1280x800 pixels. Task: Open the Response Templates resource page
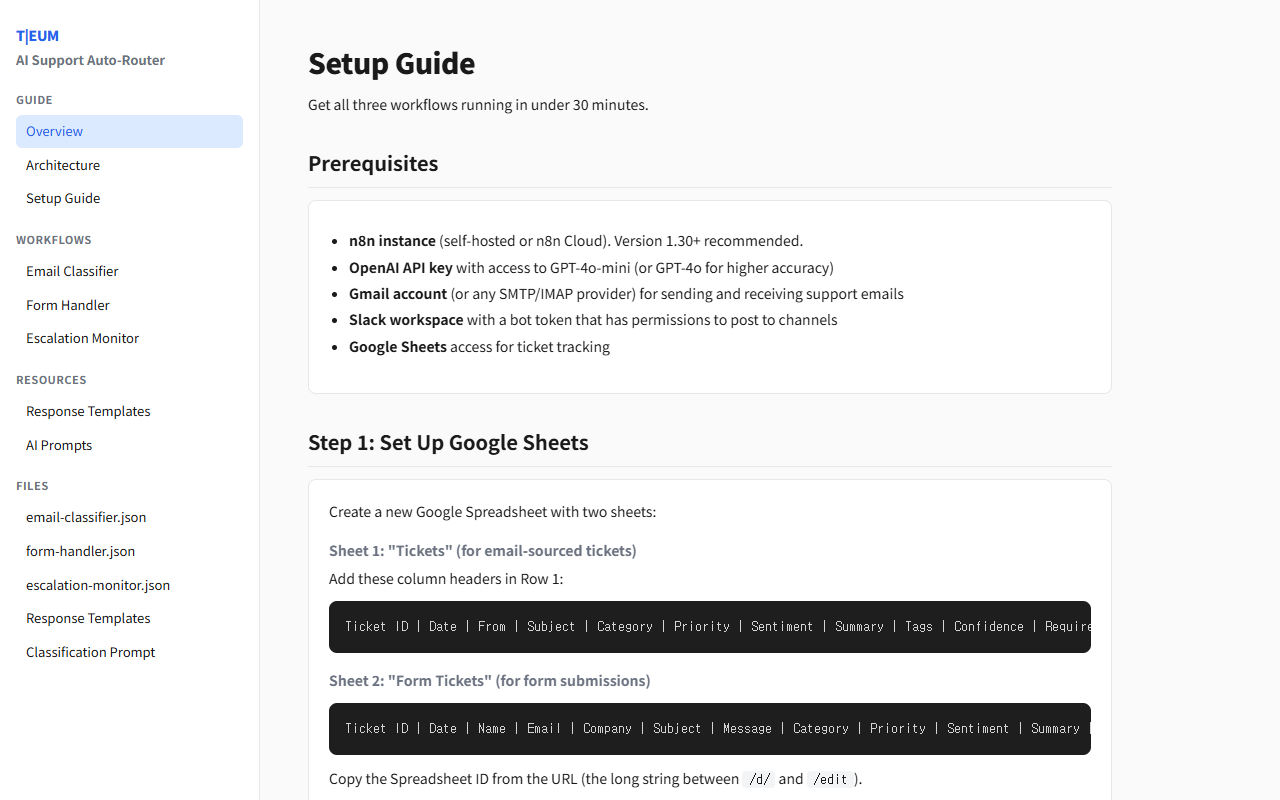click(x=88, y=411)
